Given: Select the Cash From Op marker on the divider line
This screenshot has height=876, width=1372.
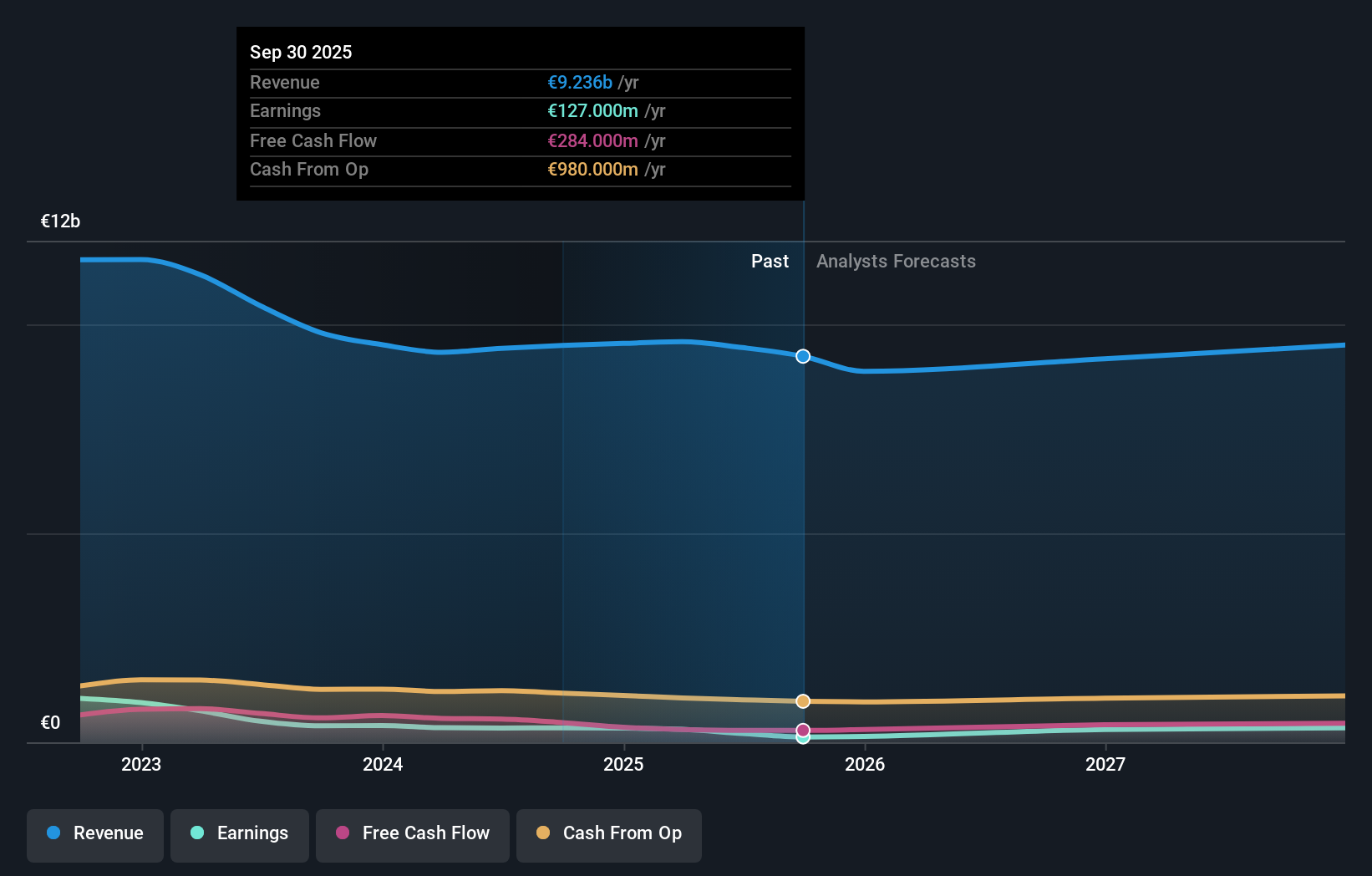Looking at the screenshot, I should (x=802, y=701).
